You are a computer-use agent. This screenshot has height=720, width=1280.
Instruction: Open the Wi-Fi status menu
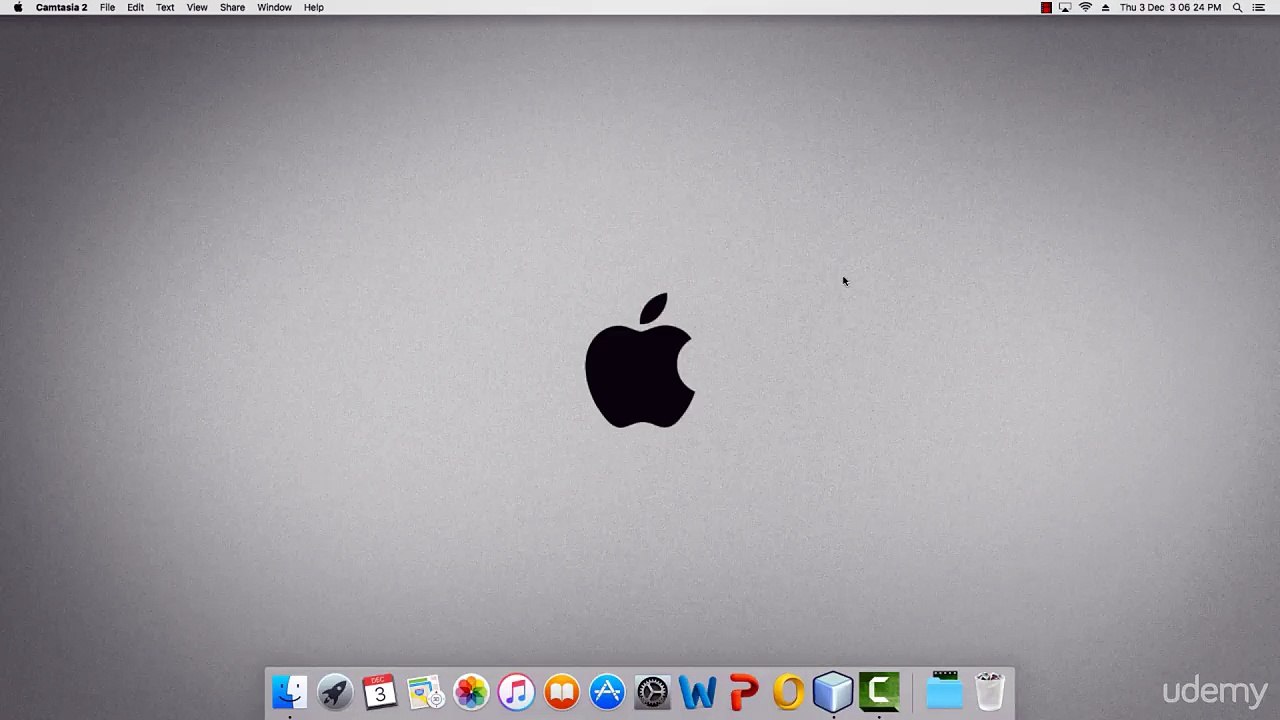(x=1085, y=8)
